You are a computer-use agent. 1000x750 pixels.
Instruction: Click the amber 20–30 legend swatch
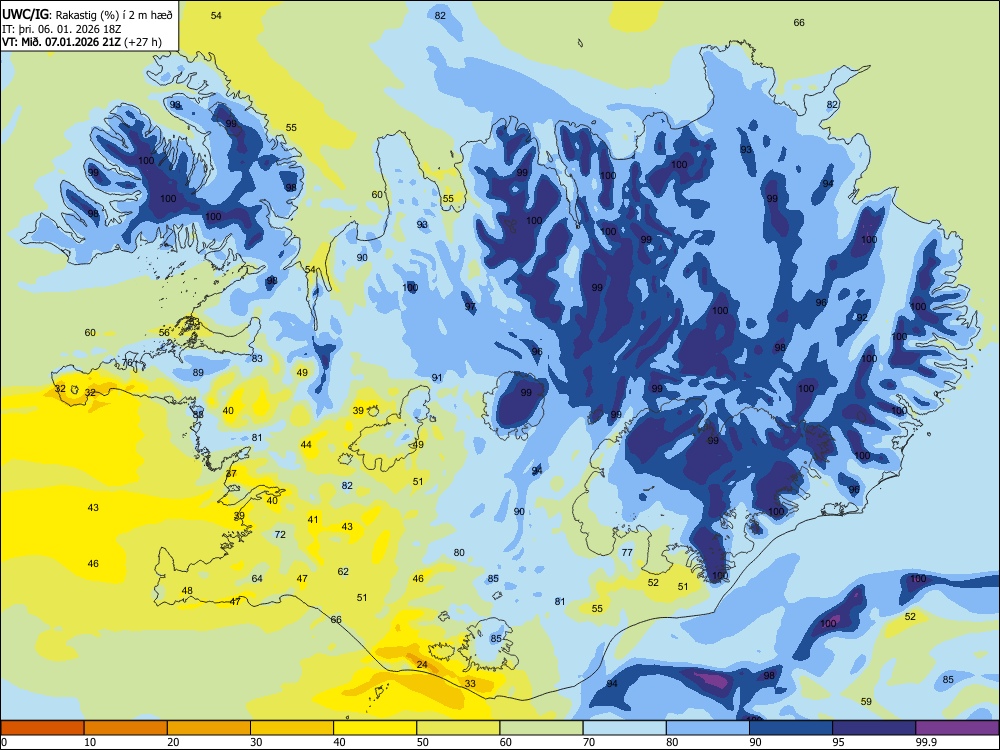point(209,728)
